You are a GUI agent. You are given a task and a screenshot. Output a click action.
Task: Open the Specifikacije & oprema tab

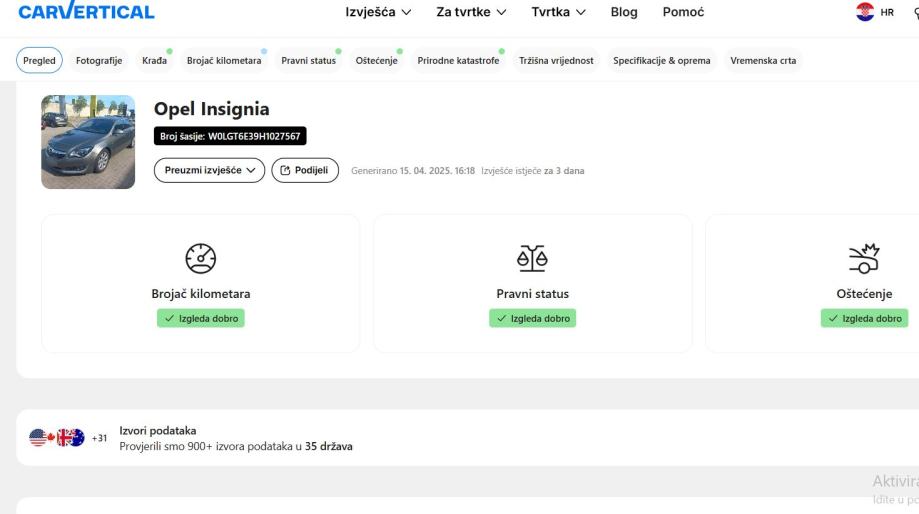click(662, 60)
